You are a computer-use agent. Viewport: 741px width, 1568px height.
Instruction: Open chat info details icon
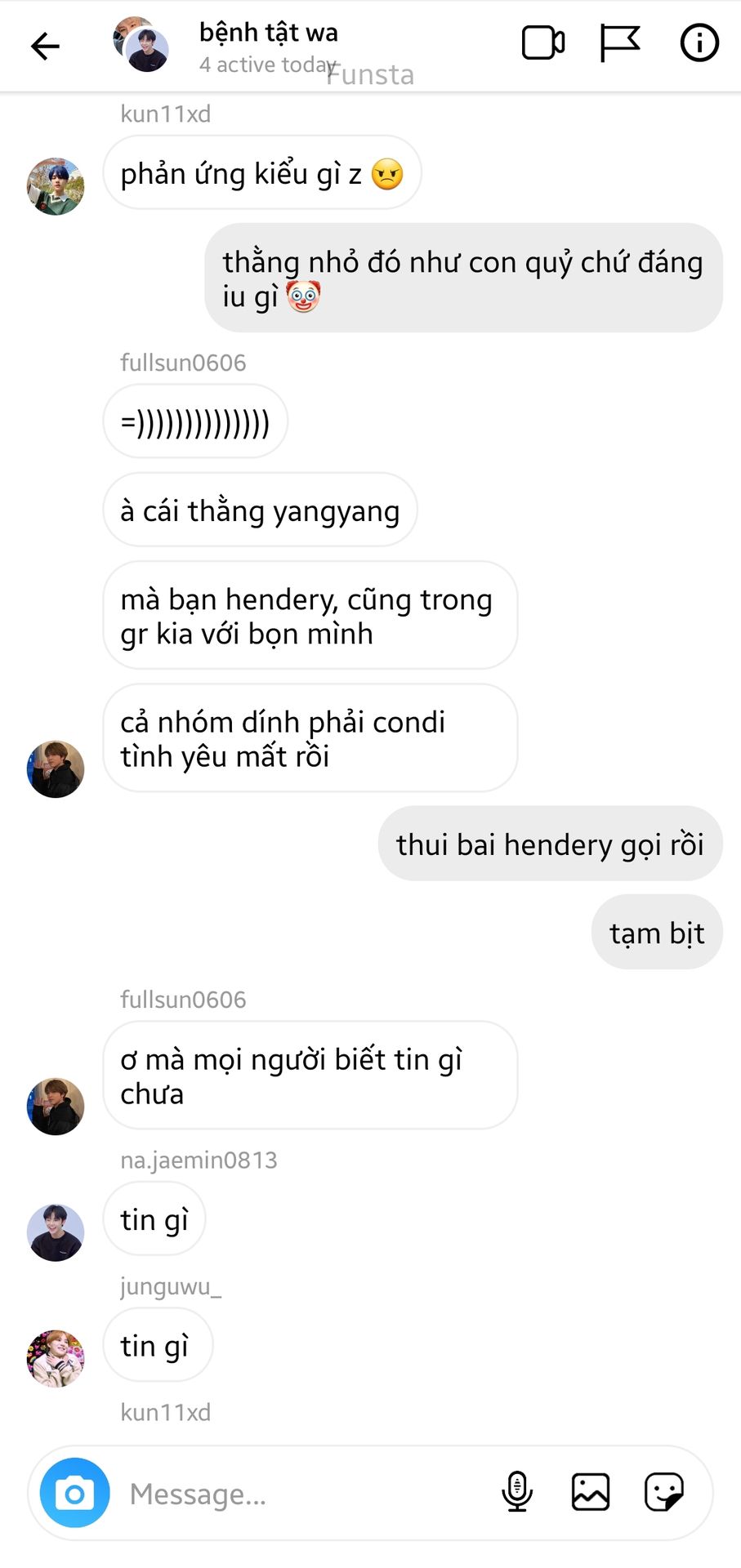(699, 43)
